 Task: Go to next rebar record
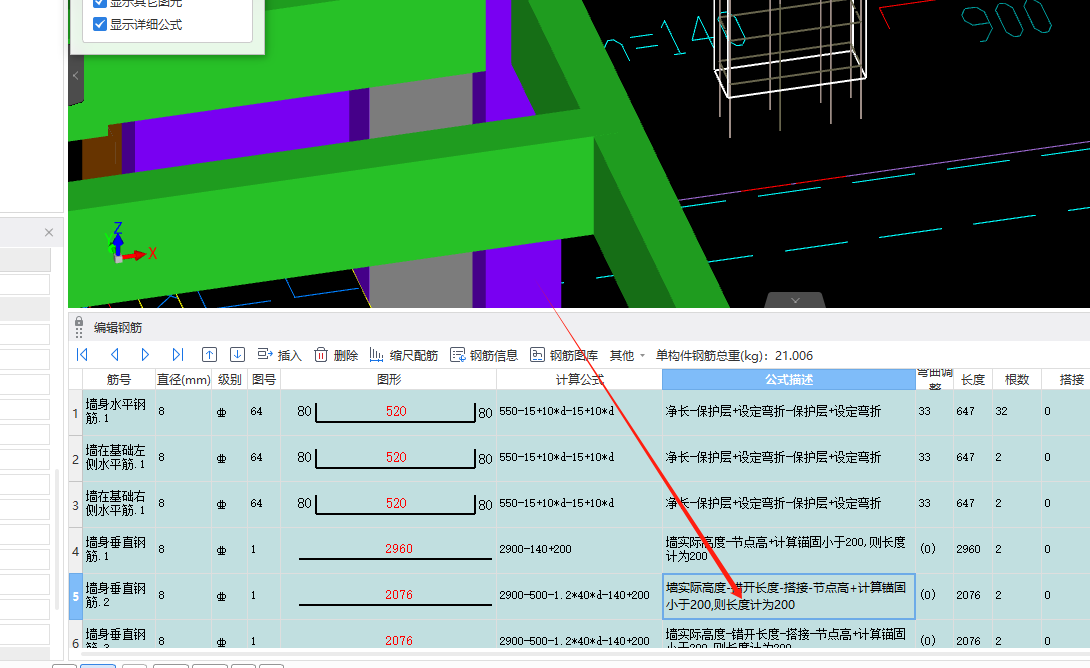click(145, 355)
